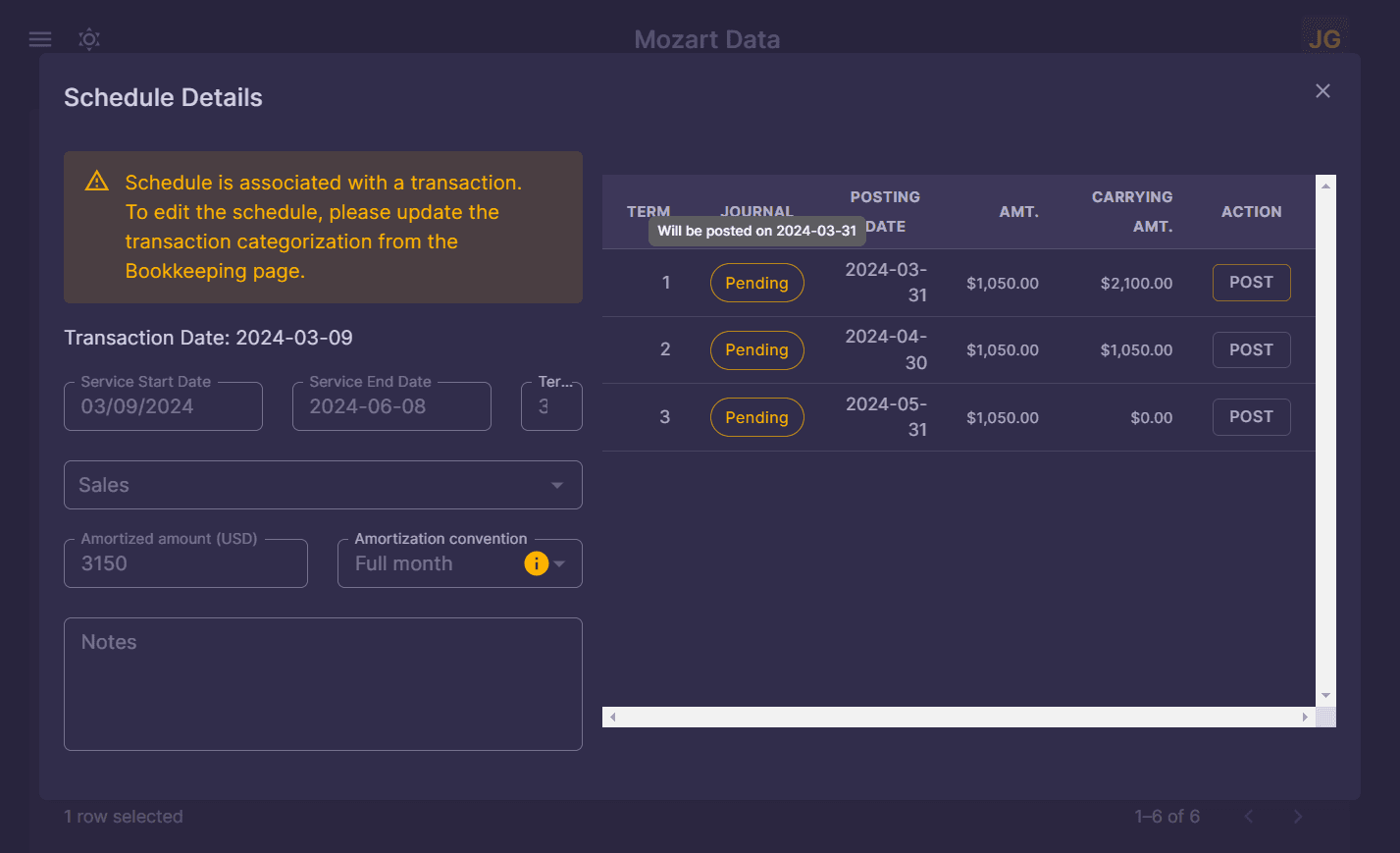Select the JOURNAL column header
1400x853 pixels.
click(x=757, y=211)
